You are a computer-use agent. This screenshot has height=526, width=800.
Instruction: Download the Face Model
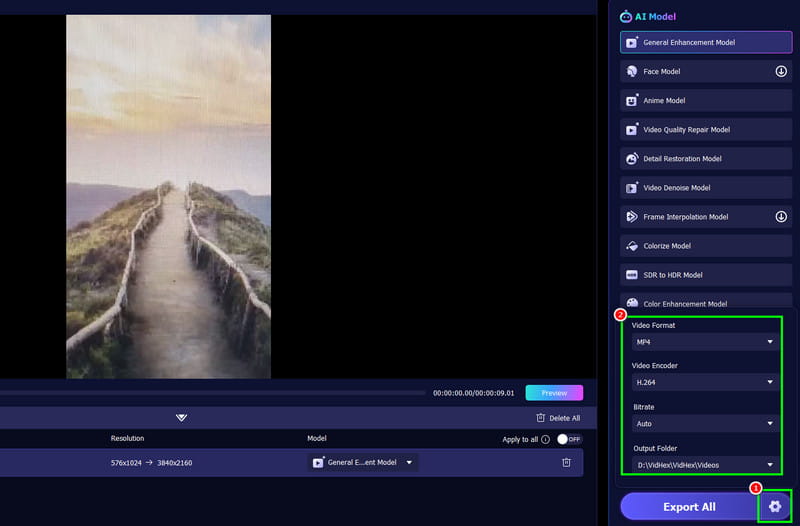pos(781,72)
